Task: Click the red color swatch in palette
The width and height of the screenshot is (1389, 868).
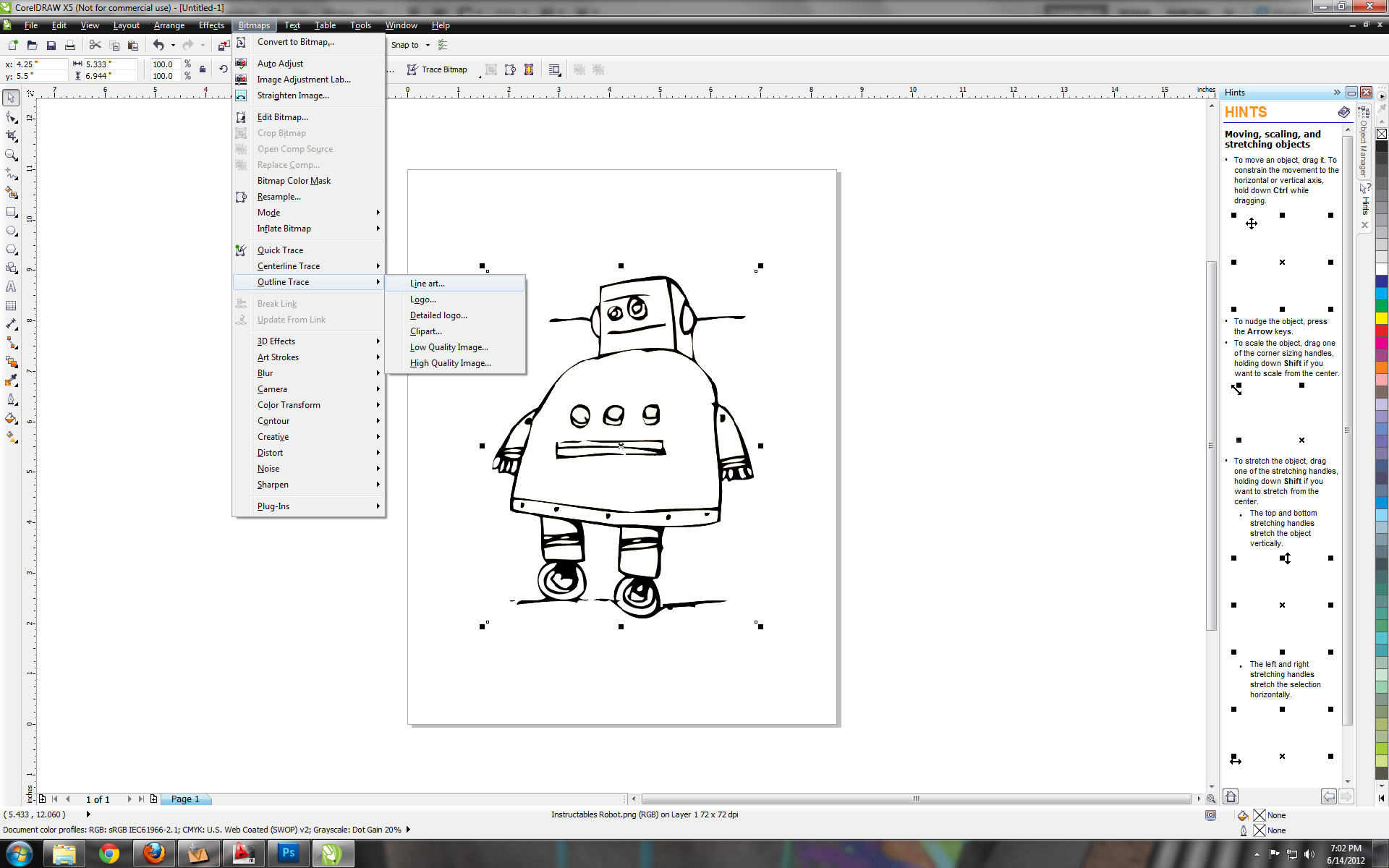Action: click(1382, 331)
